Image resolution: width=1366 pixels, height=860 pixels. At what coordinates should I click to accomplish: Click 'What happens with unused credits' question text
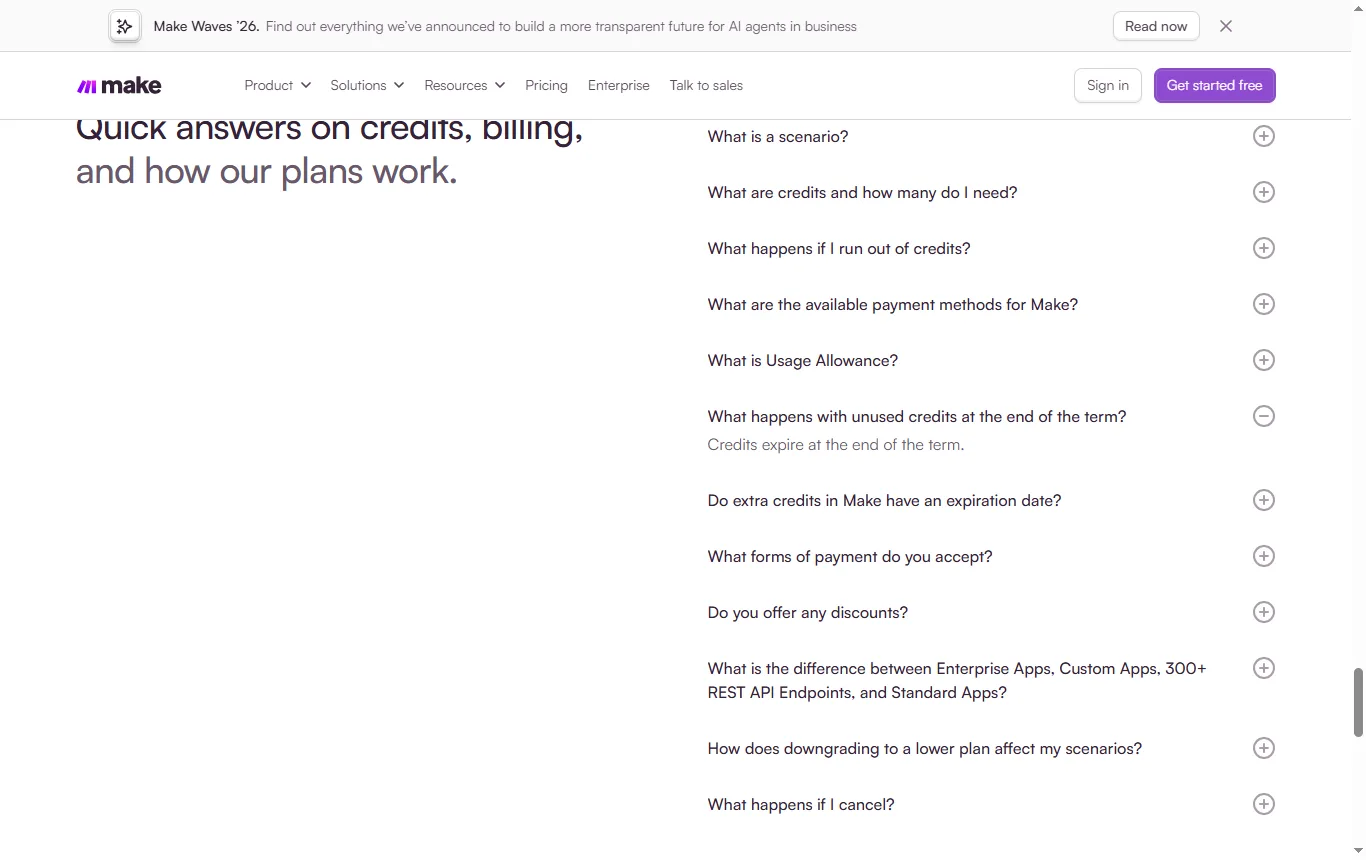[x=917, y=417]
